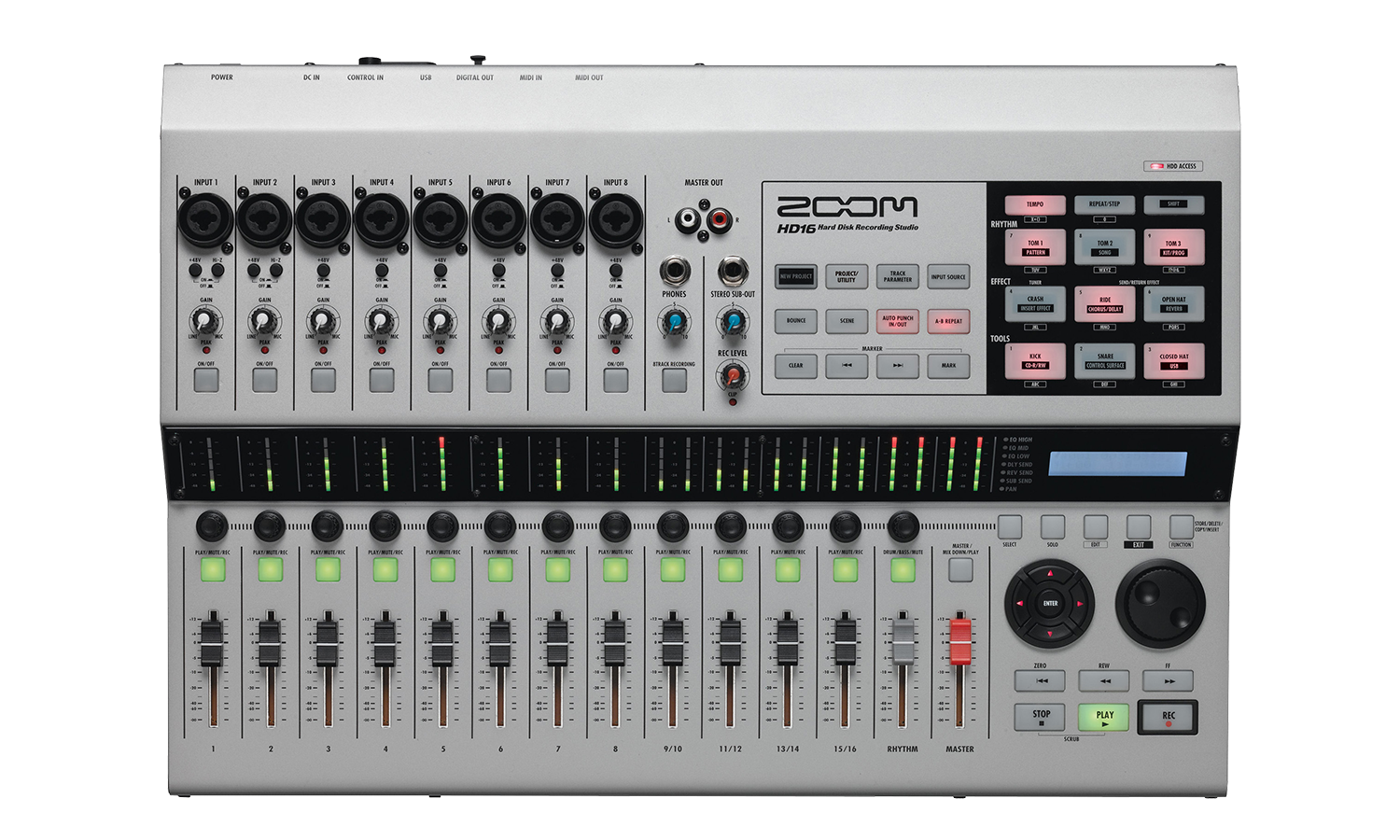
Task: Open TRACK PARAMETER settings
Action: pos(898,276)
